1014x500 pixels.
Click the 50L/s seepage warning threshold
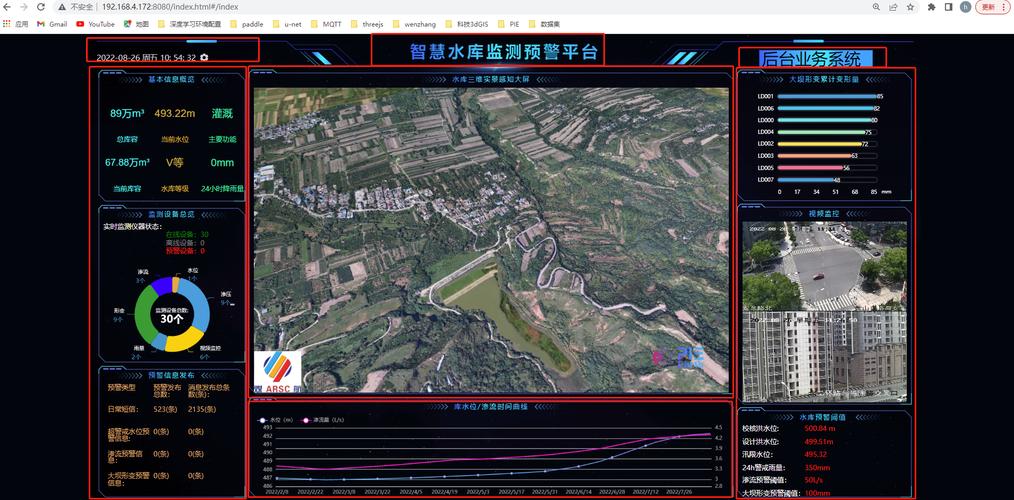tap(814, 480)
